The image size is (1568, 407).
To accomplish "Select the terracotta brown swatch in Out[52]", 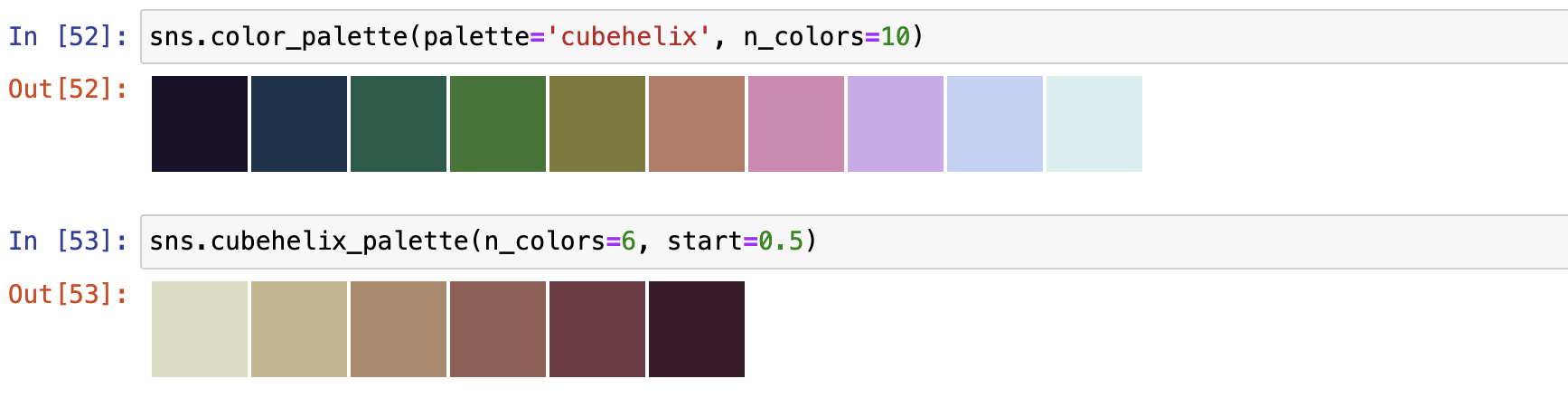I will pos(697,124).
